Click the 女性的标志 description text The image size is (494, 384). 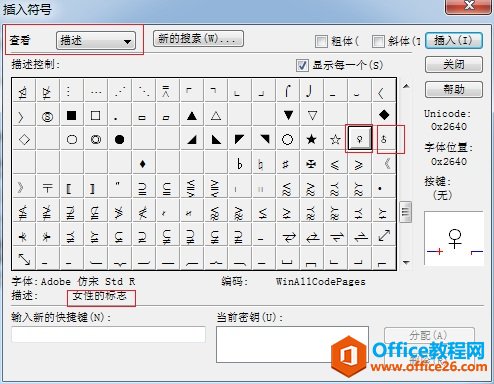point(99,296)
